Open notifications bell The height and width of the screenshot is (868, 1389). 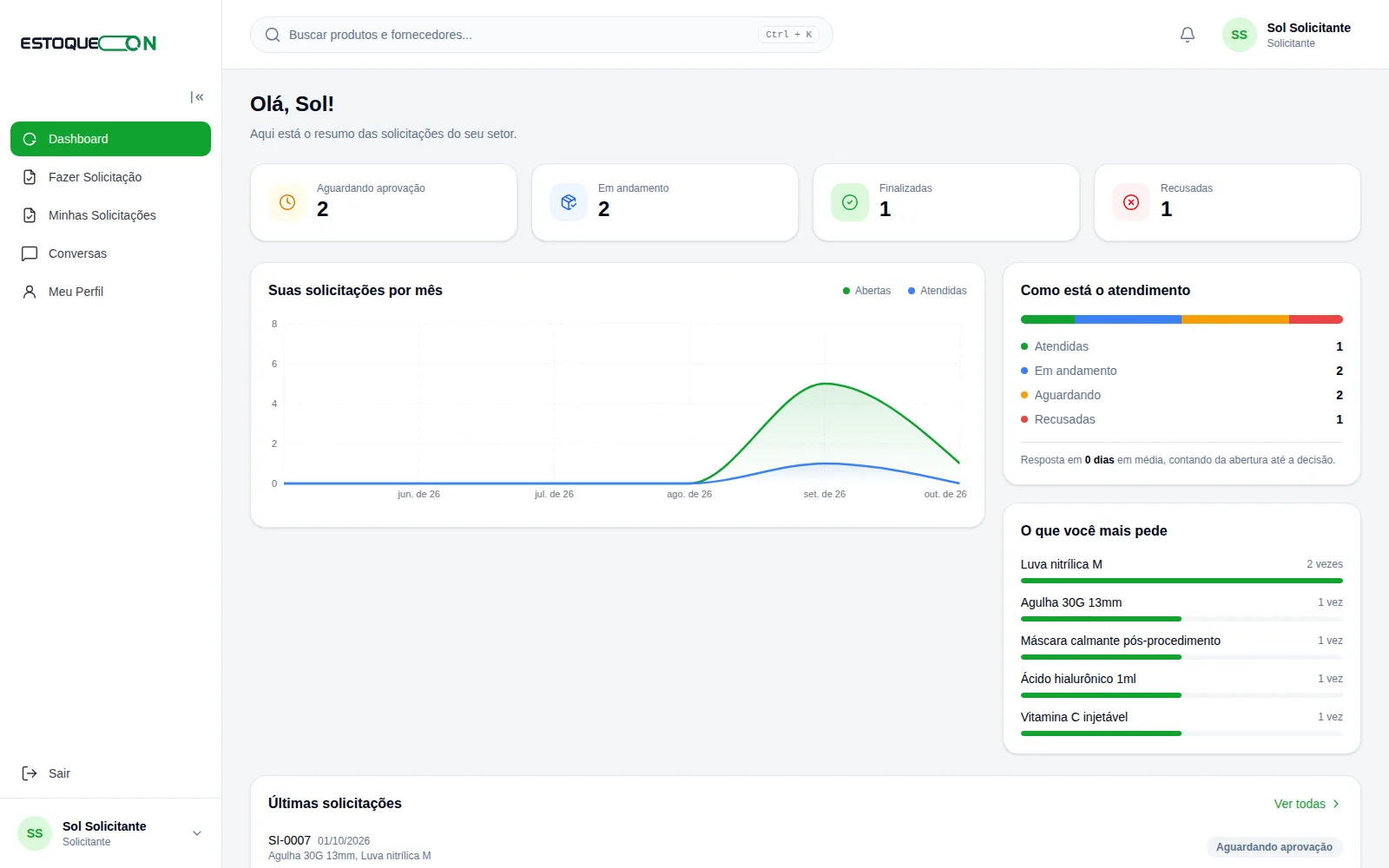tap(1188, 35)
